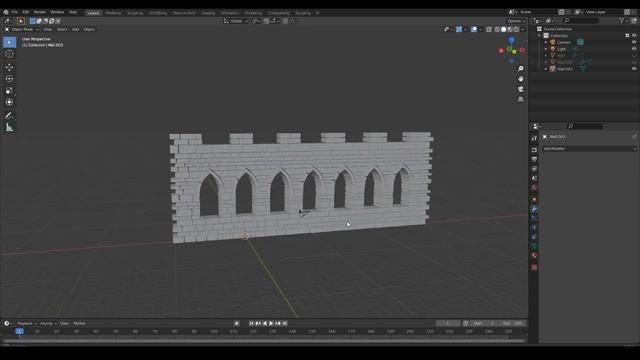Open the File menu
Screen dimensions: 640x360
[15, 12]
